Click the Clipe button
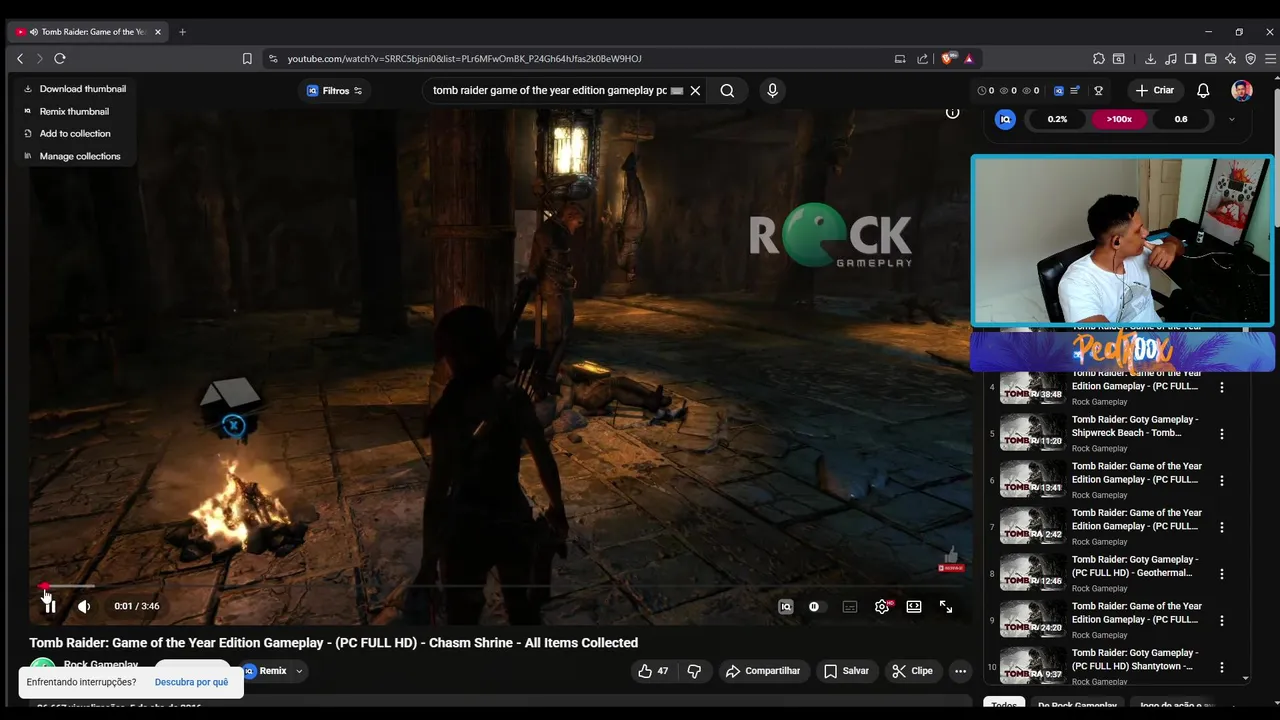Screen dimensions: 1280x720 (912, 671)
